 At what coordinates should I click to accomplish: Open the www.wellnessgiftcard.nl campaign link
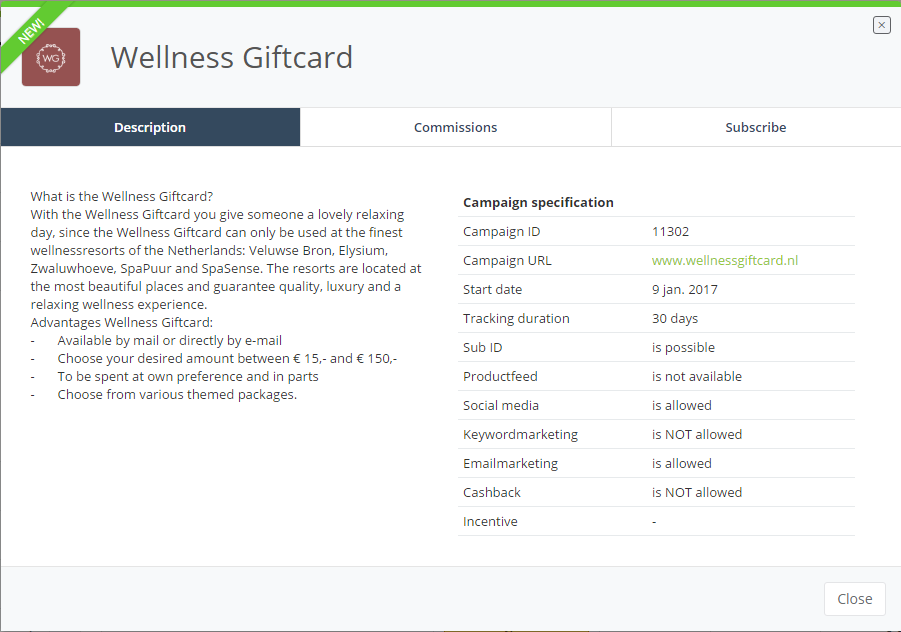(725, 260)
